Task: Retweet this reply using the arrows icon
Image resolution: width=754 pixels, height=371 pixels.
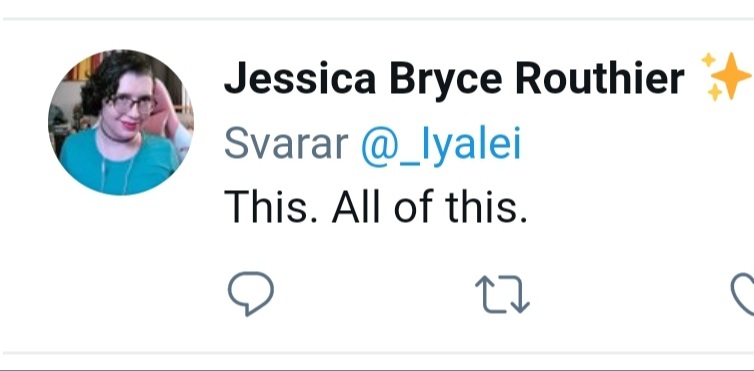Action: click(x=502, y=294)
